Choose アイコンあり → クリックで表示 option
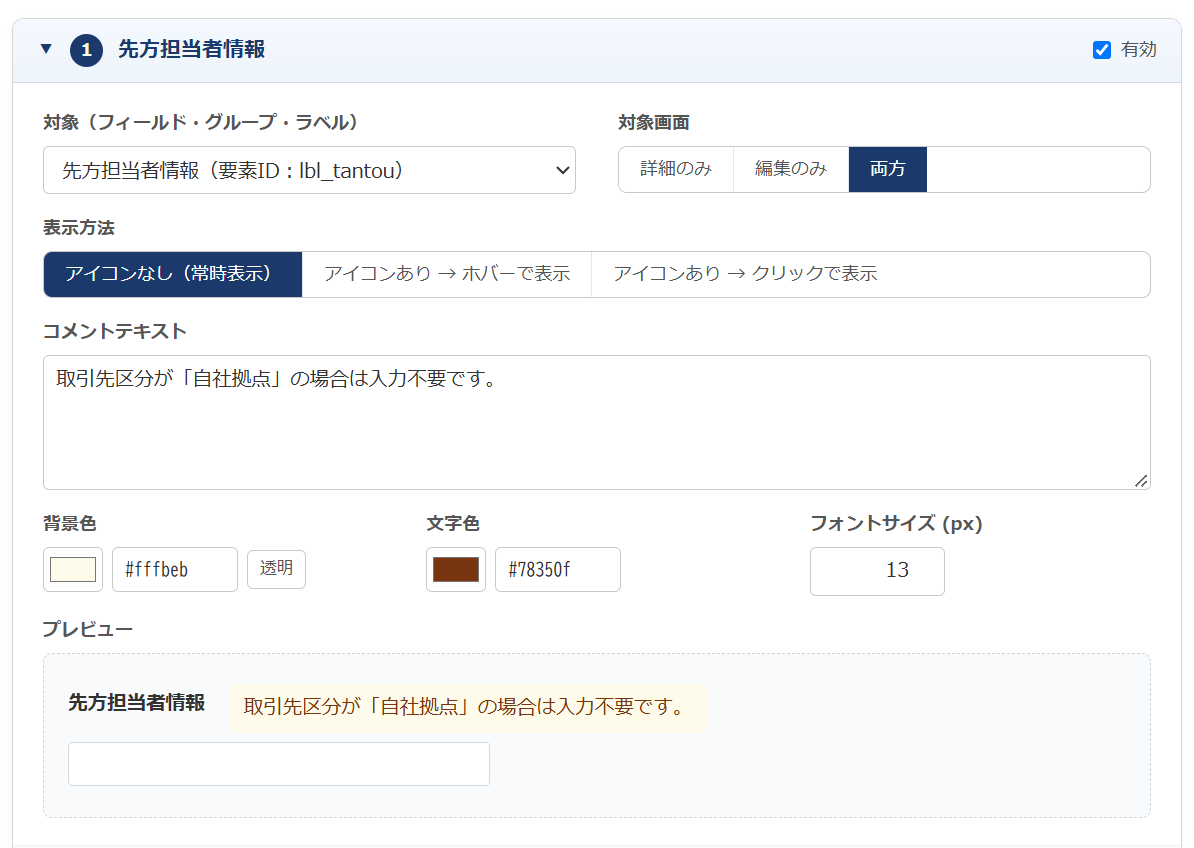Screen dimensions: 1194x848 [745, 274]
